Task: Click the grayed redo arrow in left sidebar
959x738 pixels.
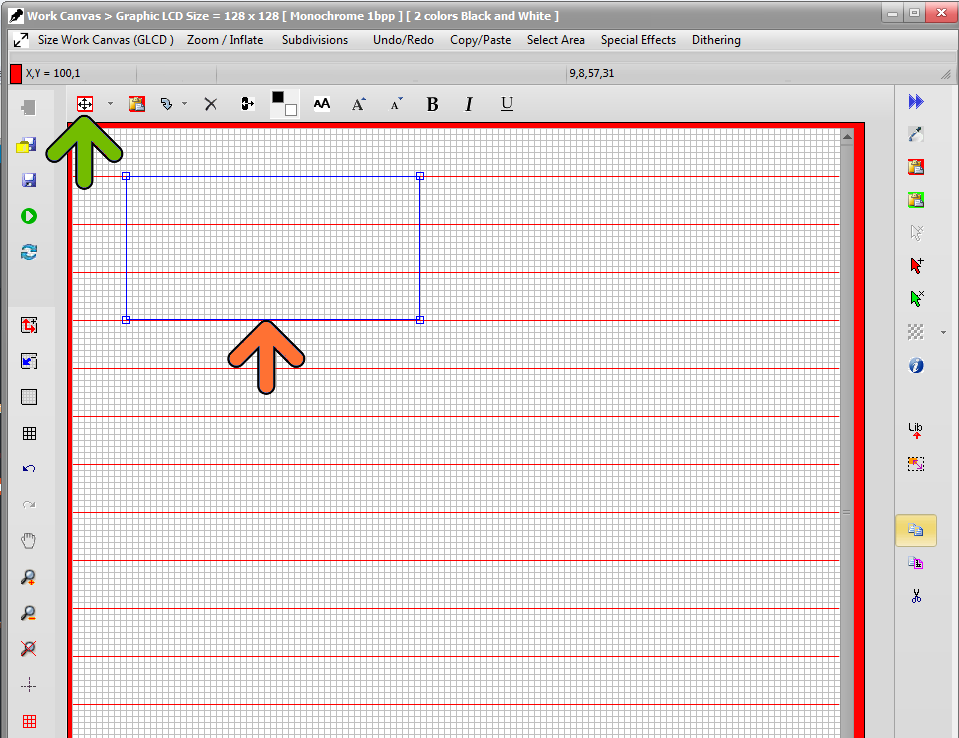Action: pos(29,505)
